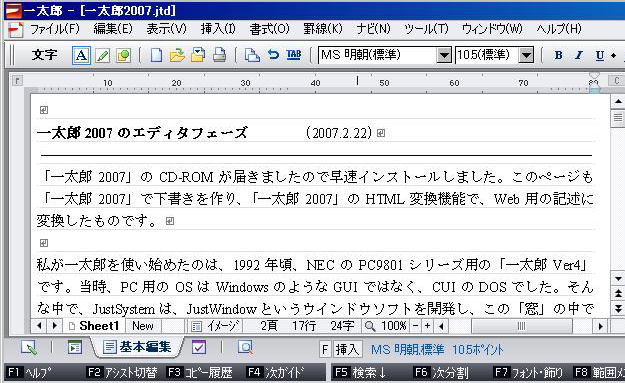Screen dimensions: 625x383
Task: Open the 書式(O) menu
Action: point(269,29)
